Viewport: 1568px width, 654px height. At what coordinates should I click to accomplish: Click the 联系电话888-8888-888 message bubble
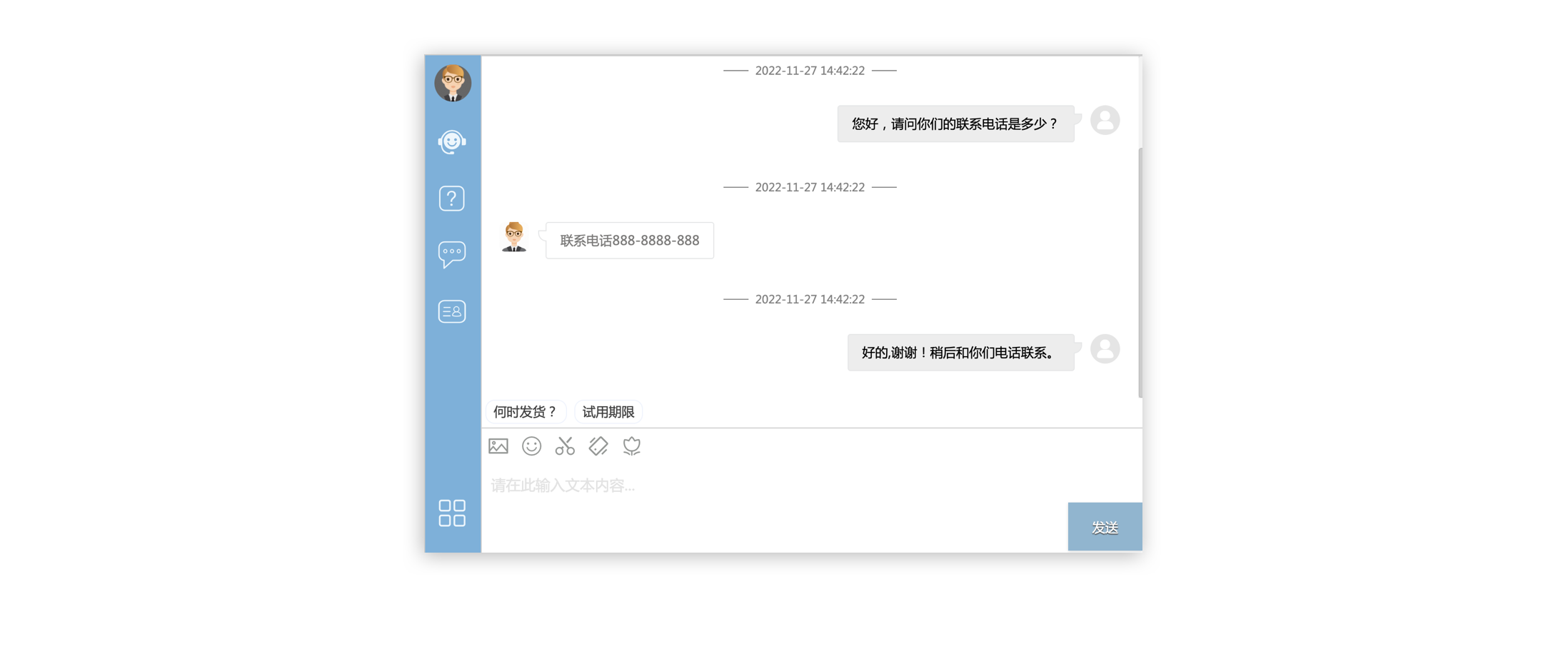coord(629,241)
